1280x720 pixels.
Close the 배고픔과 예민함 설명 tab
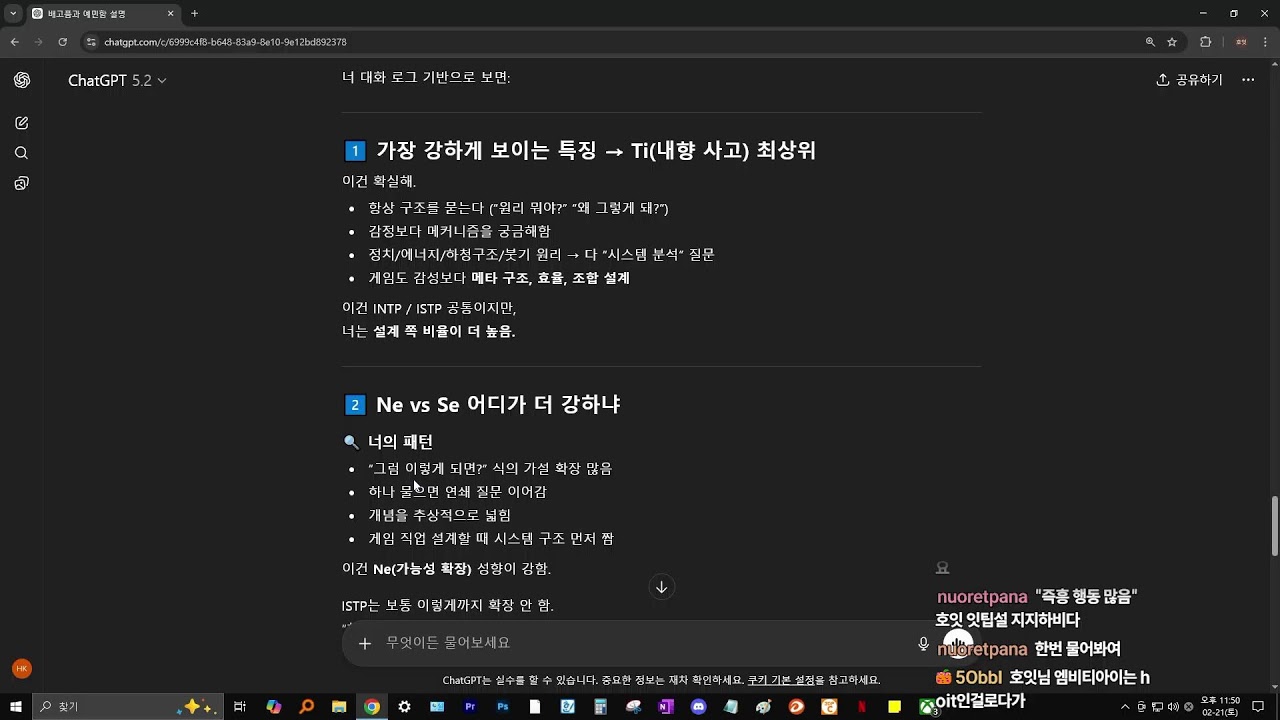pos(170,14)
